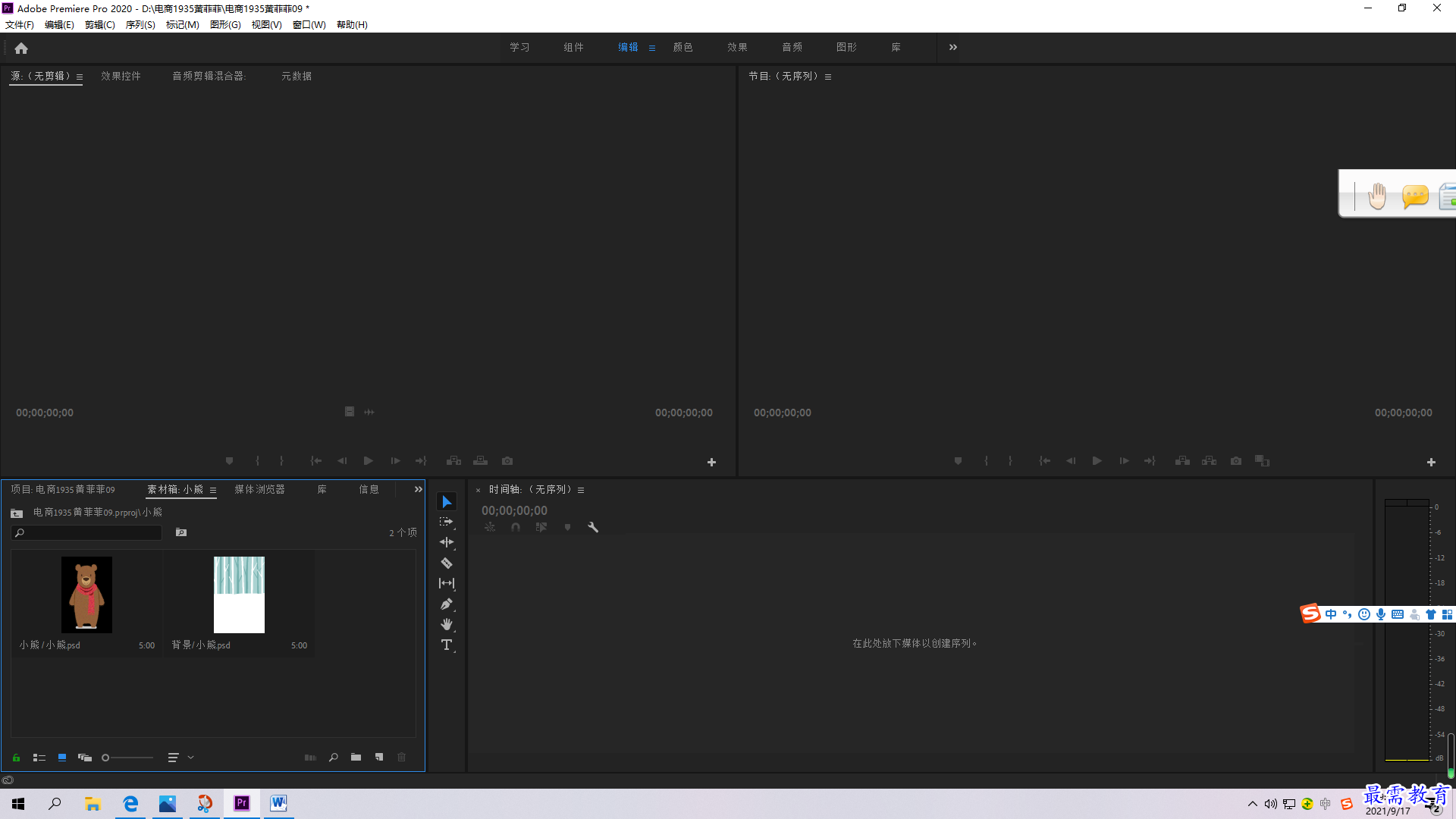Open 文件(F) menu

coord(20,25)
